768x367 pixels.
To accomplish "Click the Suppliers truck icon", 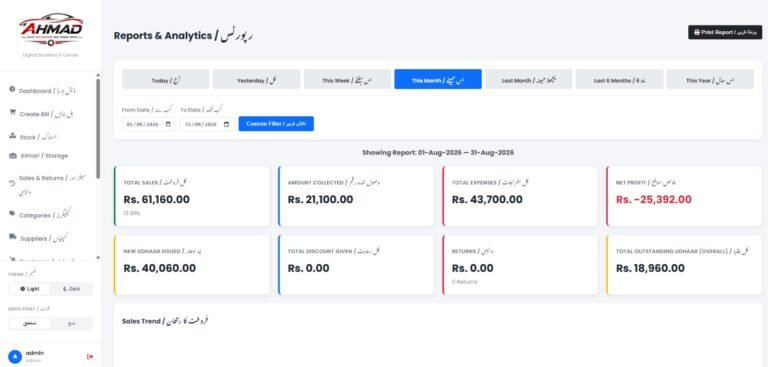I will pos(13,237).
